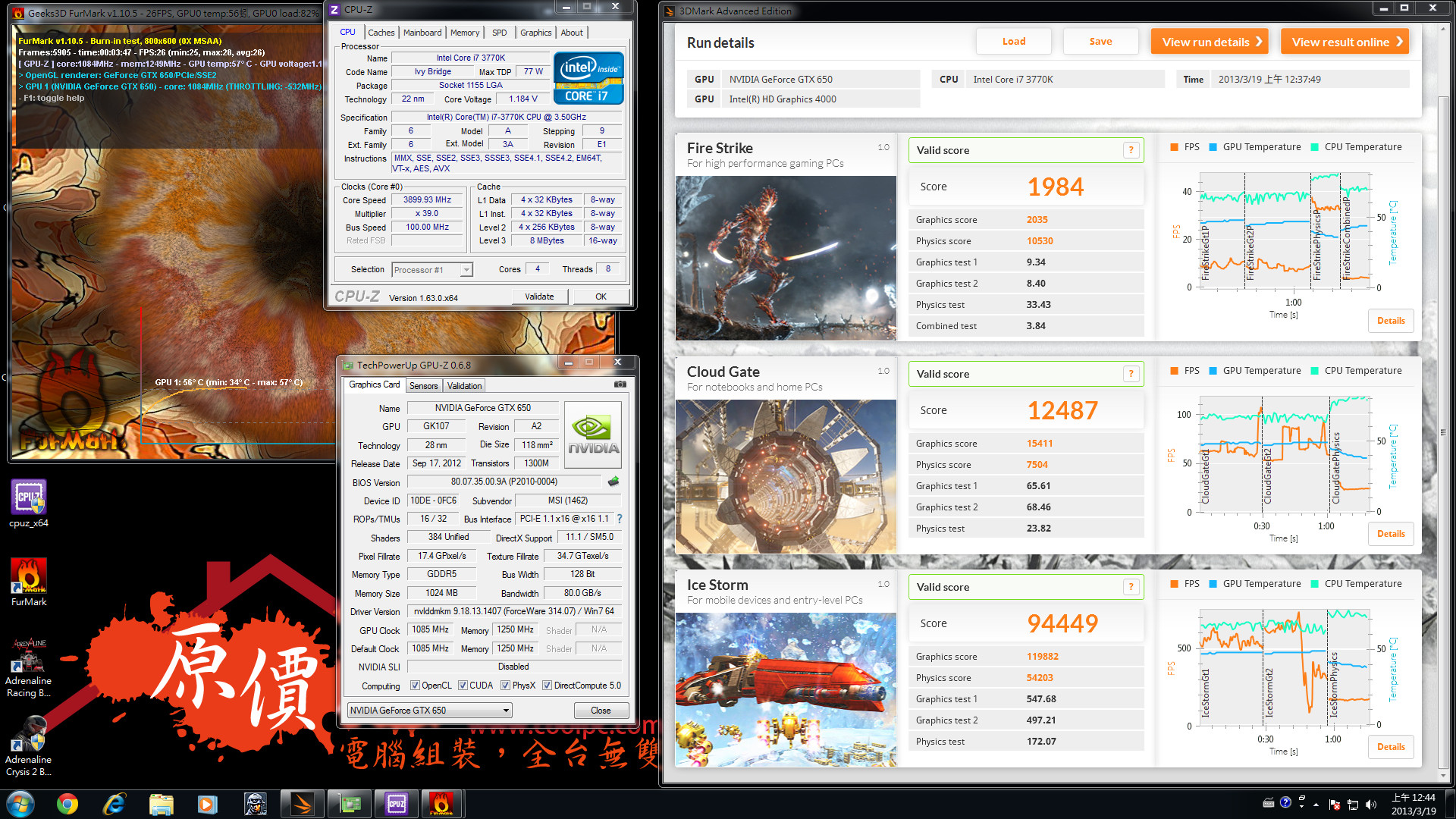The width and height of the screenshot is (1456, 819).
Task: Open Windows Explorer folder icon in taskbar
Action: tap(162, 804)
